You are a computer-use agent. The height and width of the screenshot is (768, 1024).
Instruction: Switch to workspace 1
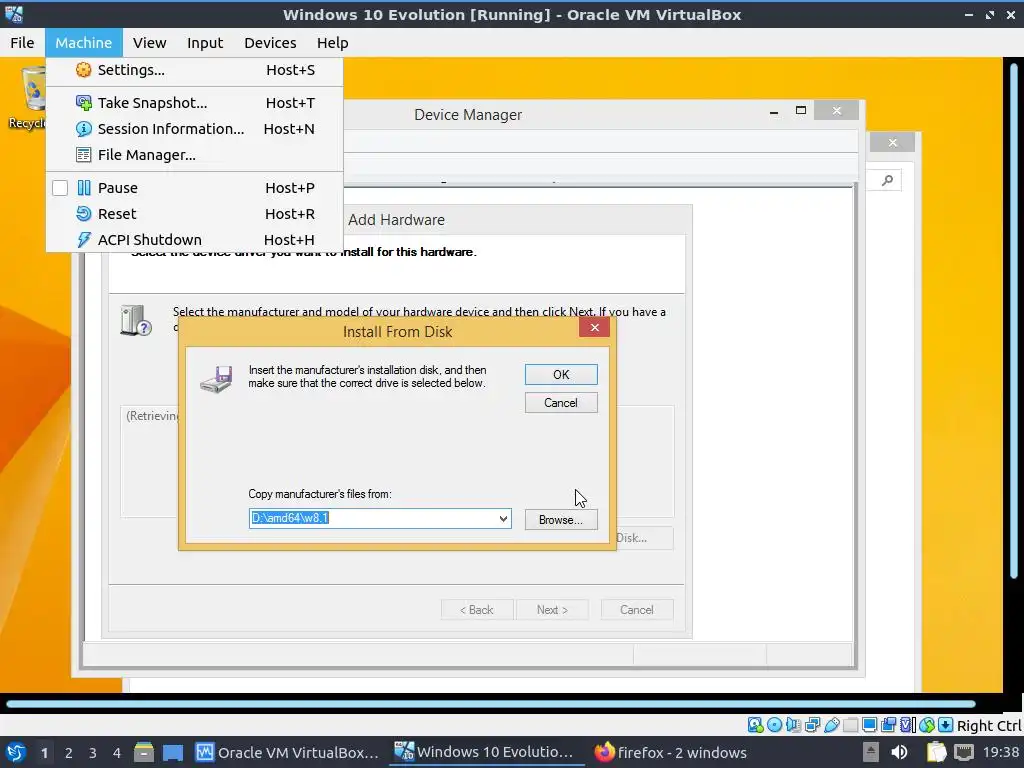(44, 753)
